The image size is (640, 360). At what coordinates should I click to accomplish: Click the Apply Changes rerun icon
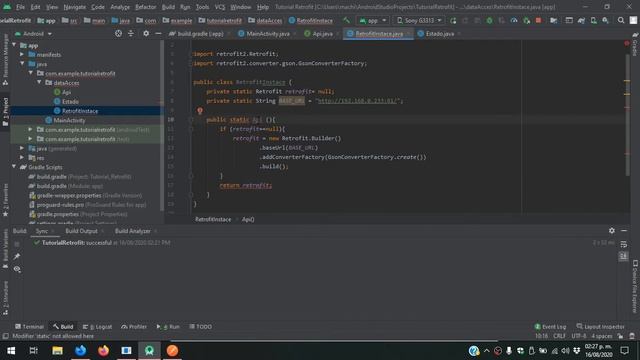[x=453, y=20]
